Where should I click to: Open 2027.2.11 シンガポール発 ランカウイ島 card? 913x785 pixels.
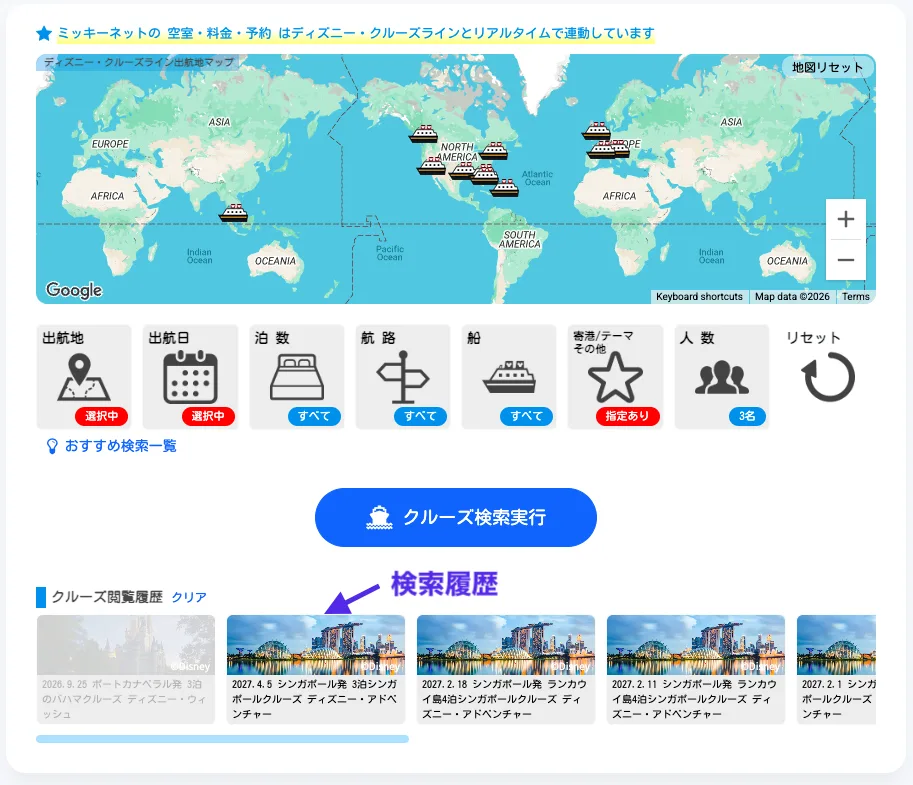[x=696, y=669]
